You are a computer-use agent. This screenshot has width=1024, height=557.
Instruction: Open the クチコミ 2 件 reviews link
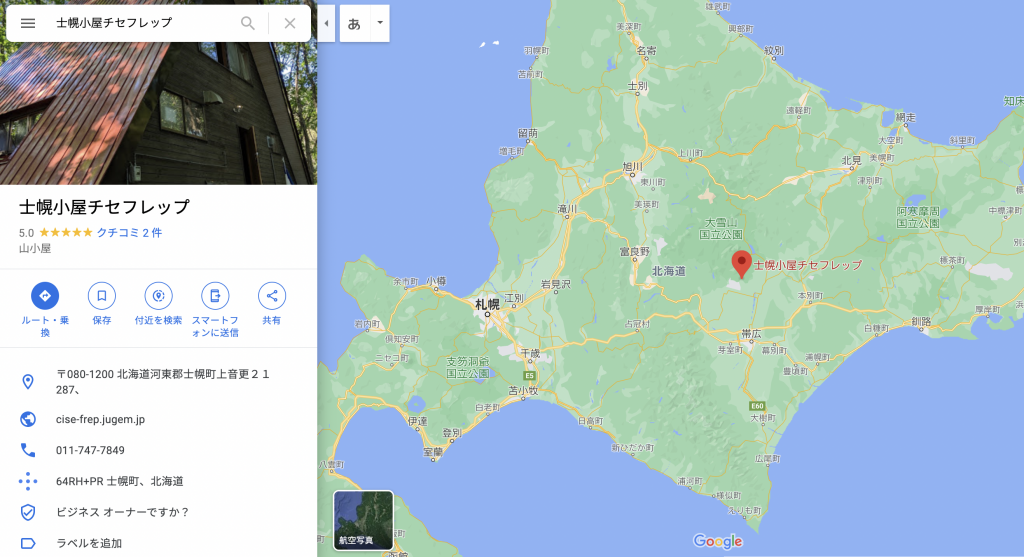pos(129,232)
